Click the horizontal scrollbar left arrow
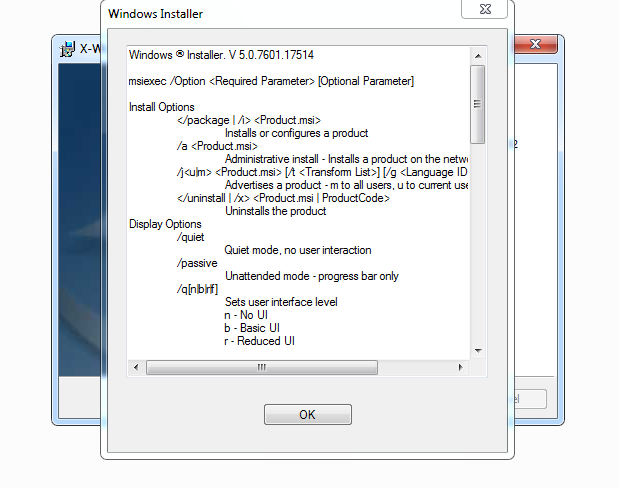This screenshot has height=488, width=619. pyautogui.click(x=136, y=368)
